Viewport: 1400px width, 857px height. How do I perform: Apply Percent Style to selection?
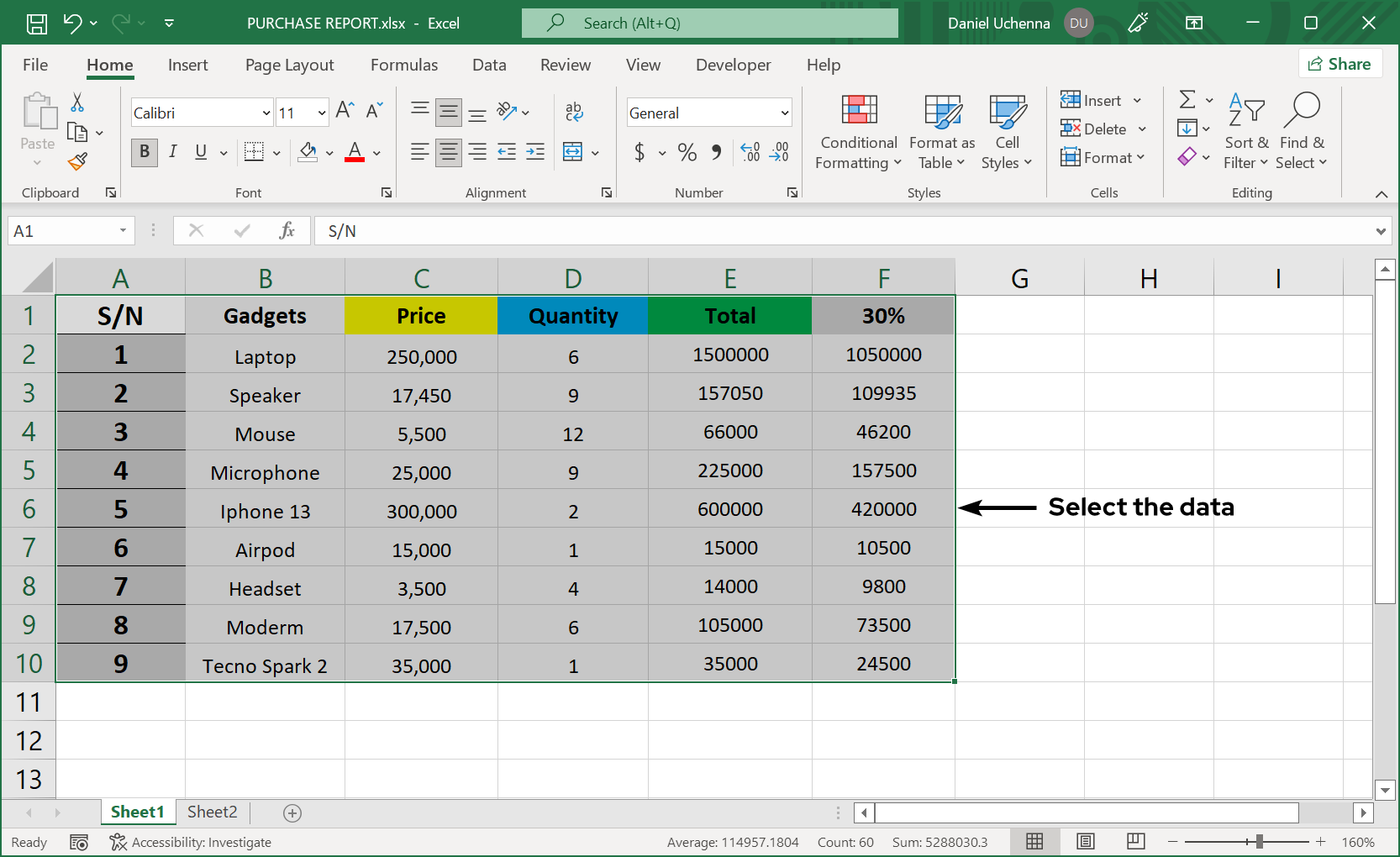(x=687, y=152)
